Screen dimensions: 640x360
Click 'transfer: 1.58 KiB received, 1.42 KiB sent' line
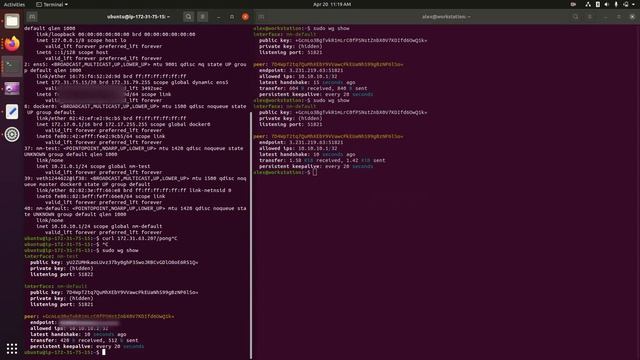pos(322,160)
